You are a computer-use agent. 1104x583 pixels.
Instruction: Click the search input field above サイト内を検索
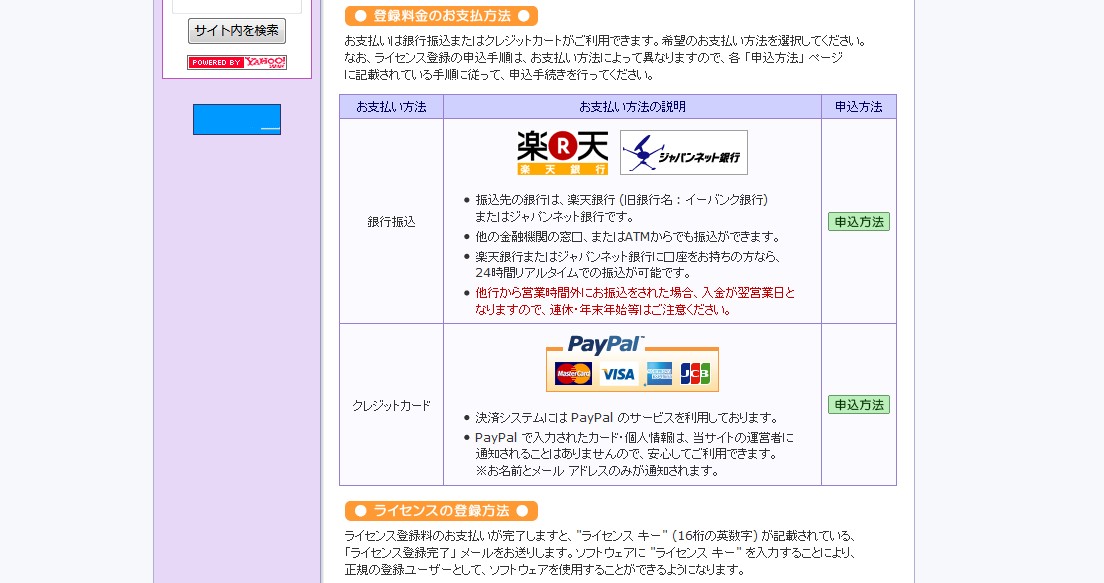(237, 6)
